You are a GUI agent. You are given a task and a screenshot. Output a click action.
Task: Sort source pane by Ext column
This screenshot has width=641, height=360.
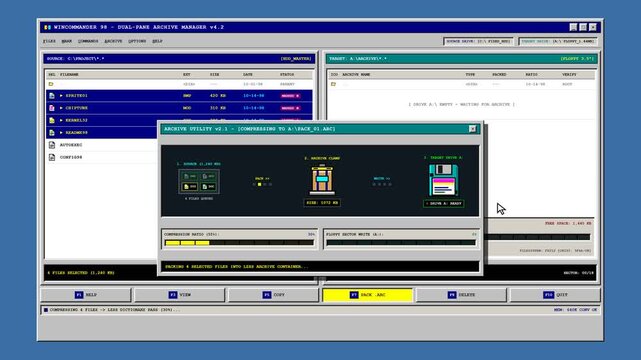click(187, 74)
